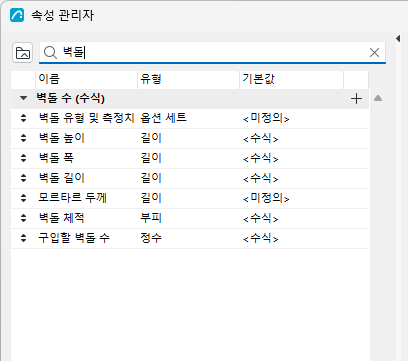Viewport: 408px width, 361px height.
Task: Sort by the 유형 column header
Action: point(189,79)
